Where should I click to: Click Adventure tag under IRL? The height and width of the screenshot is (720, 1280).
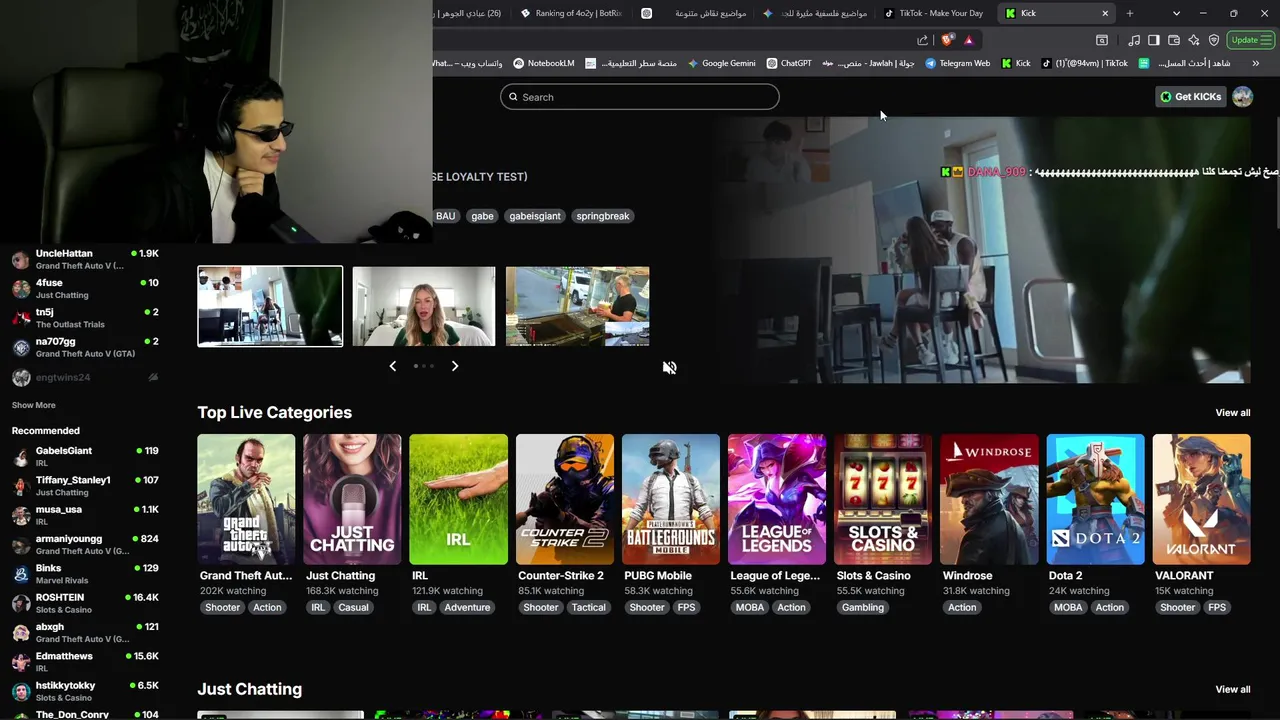coord(467,607)
